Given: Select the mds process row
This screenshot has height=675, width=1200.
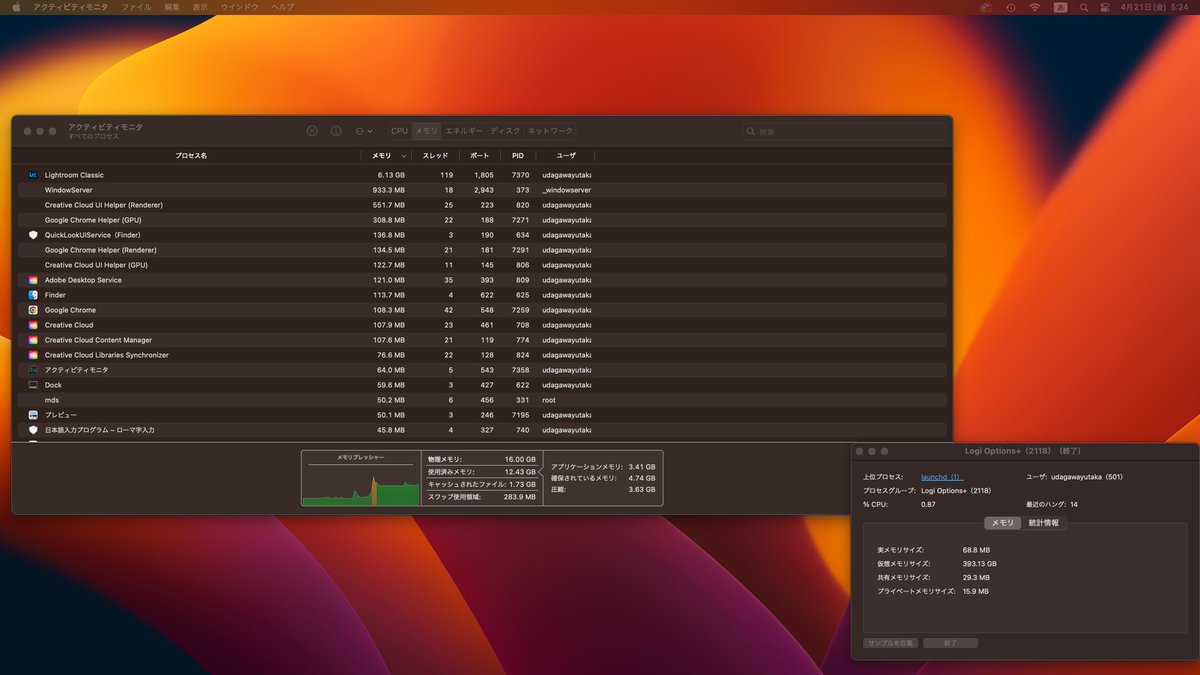Looking at the screenshot, I should (x=481, y=400).
